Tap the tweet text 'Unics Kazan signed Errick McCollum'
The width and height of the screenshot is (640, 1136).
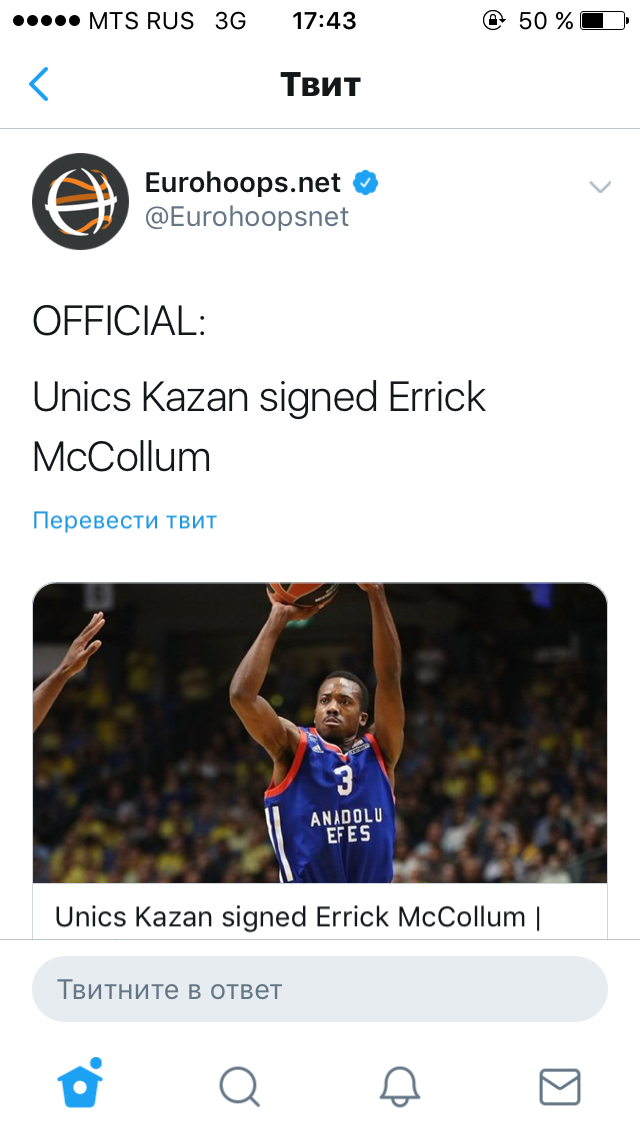point(259,427)
